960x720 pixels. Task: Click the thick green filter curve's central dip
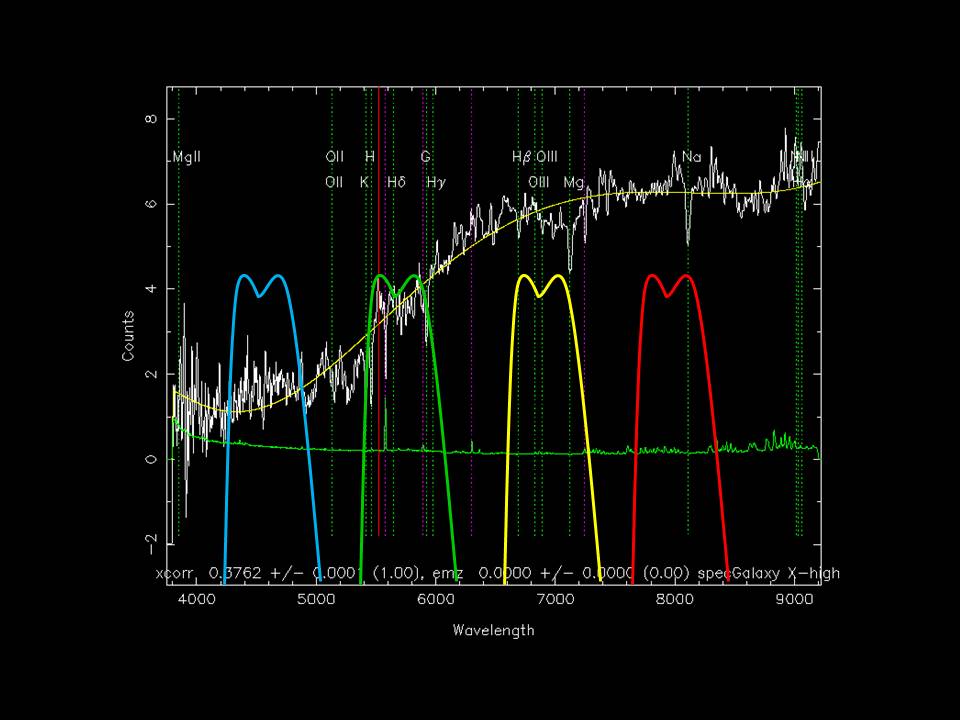(x=397, y=295)
